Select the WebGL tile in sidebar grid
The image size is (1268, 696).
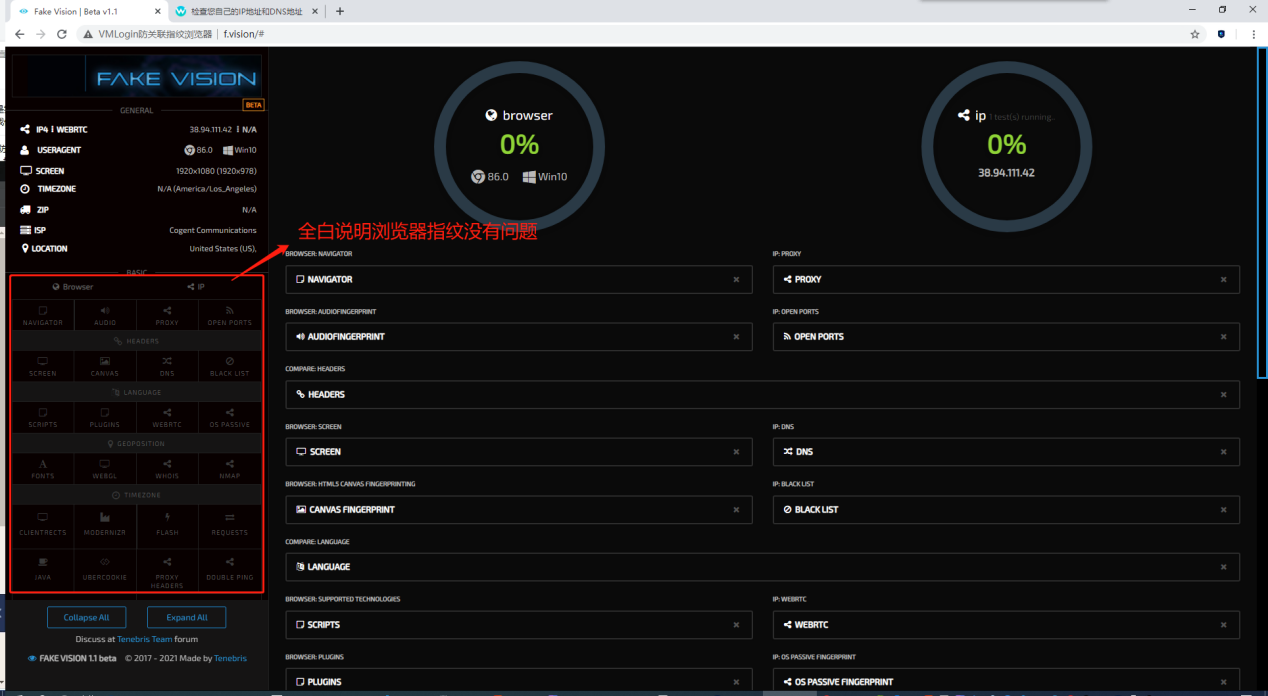click(x=105, y=468)
